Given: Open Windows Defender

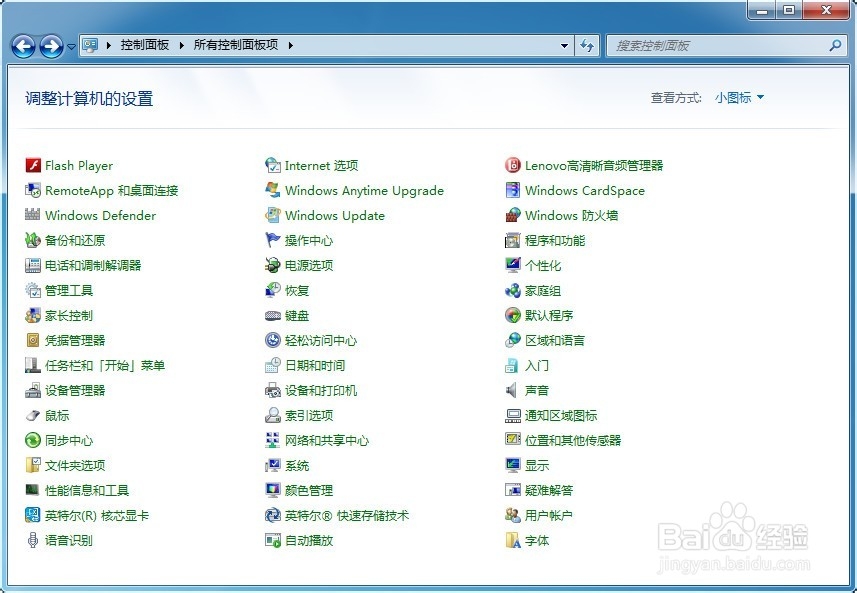Looking at the screenshot, I should tap(100, 215).
